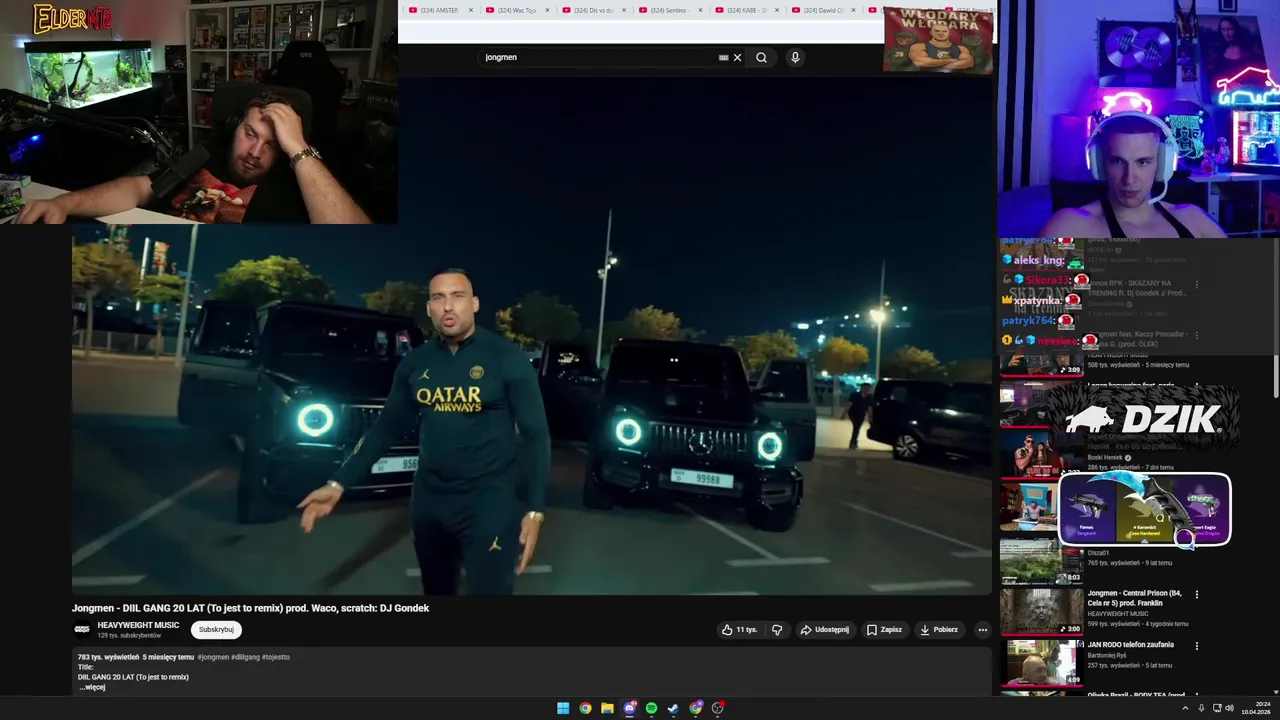Click the #diilgang hashtag link
Image resolution: width=1280 pixels, height=720 pixels.
click(x=245, y=657)
